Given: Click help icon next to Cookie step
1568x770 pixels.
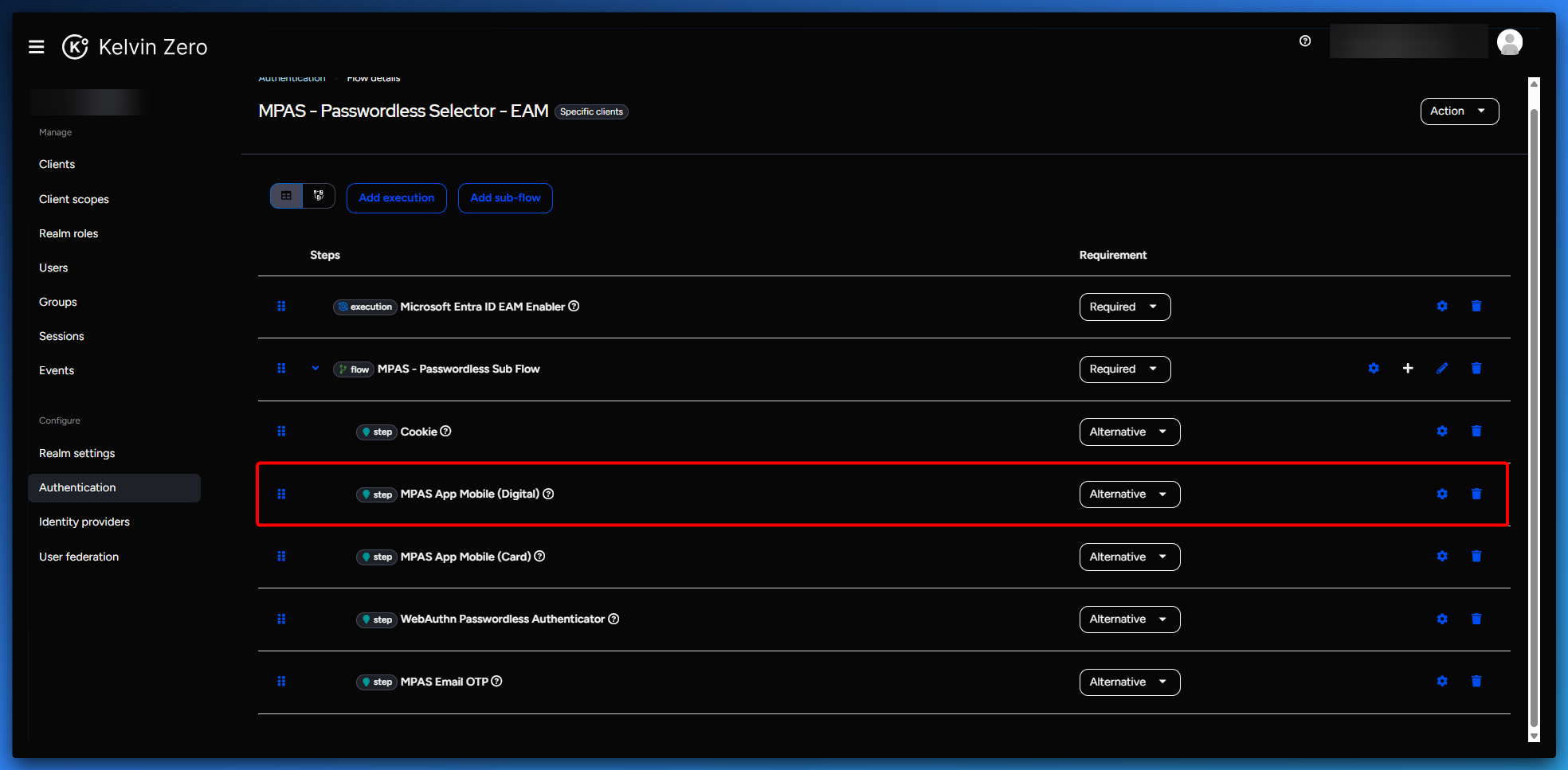Looking at the screenshot, I should click(x=446, y=432).
